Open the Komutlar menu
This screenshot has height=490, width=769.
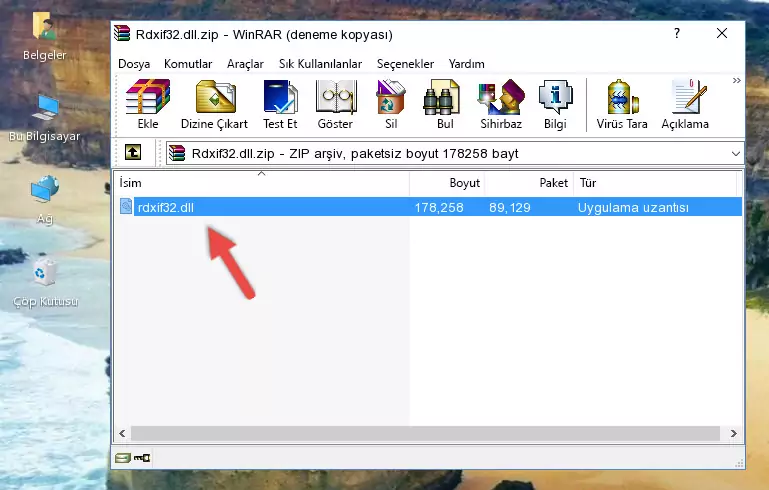click(188, 64)
